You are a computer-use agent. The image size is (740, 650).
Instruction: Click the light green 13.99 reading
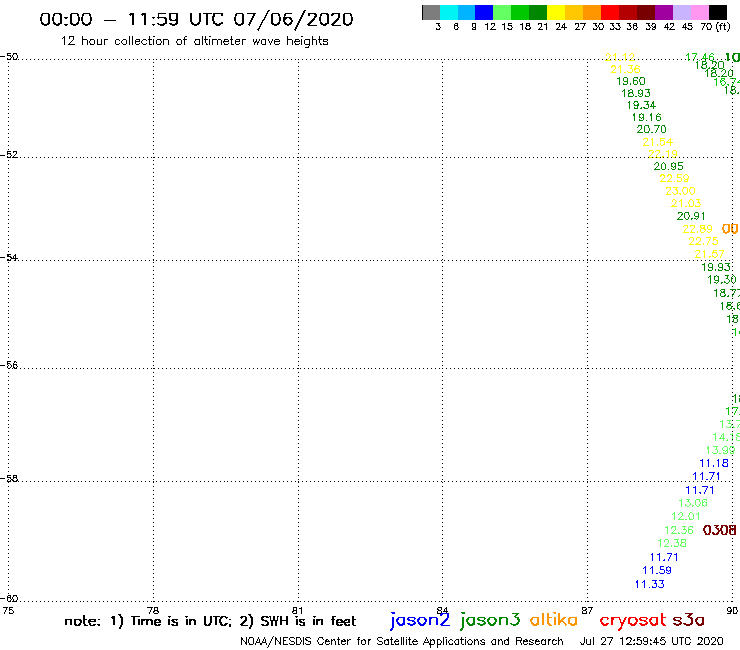point(720,450)
